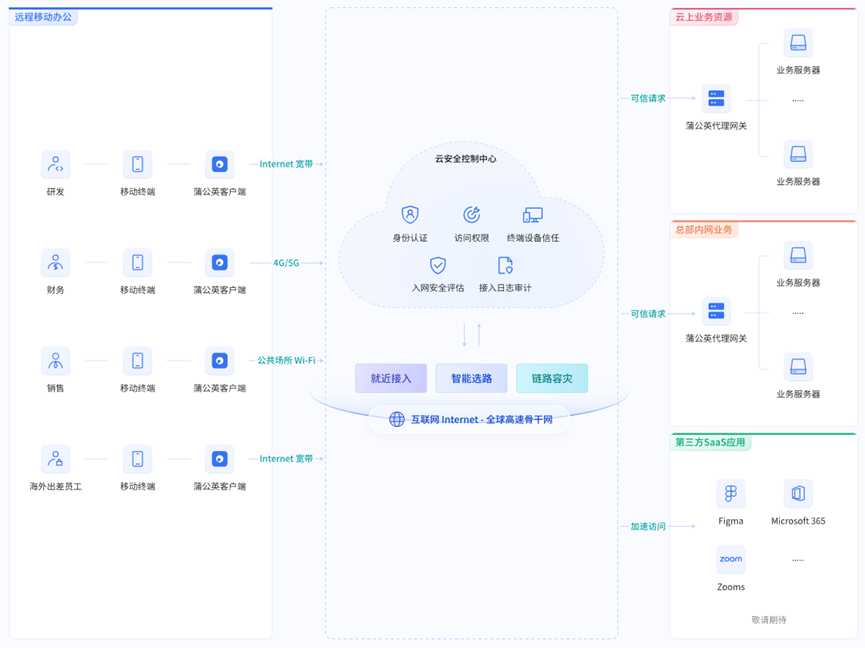Click the 海外出差员工 user icon
The height and width of the screenshot is (648, 865).
click(56, 460)
